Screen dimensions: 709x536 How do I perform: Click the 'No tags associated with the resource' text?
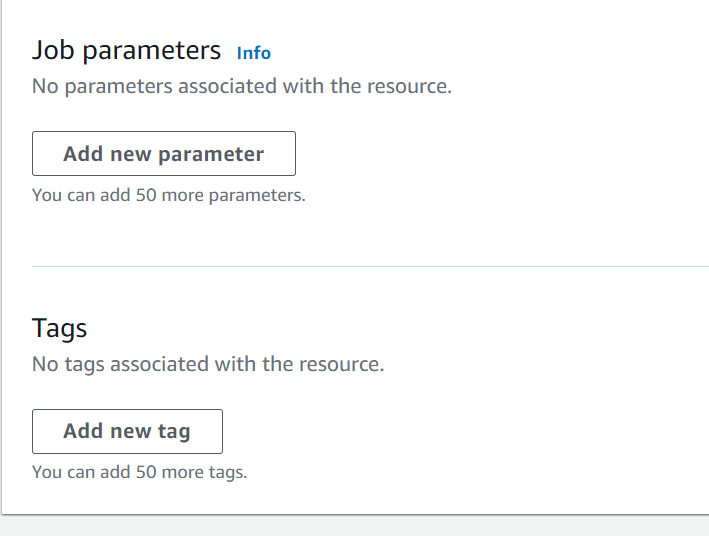coord(208,364)
